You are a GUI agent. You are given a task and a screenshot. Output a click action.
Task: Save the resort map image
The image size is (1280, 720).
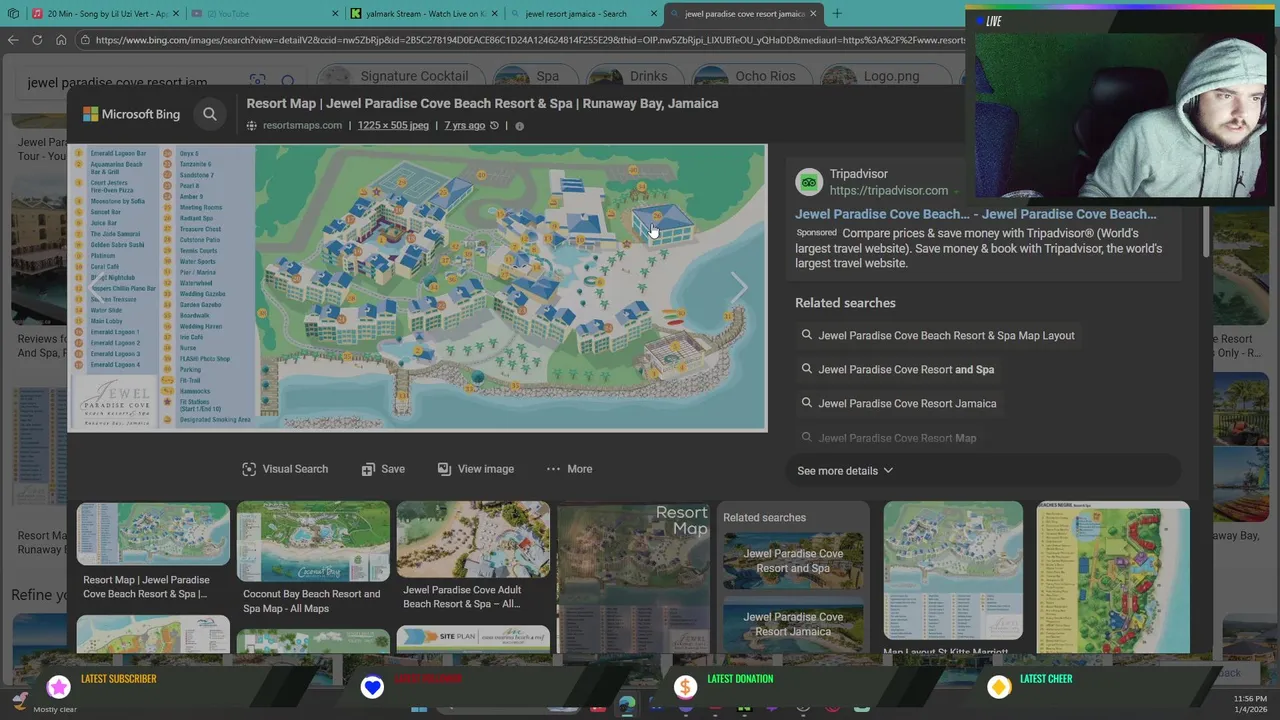(383, 469)
